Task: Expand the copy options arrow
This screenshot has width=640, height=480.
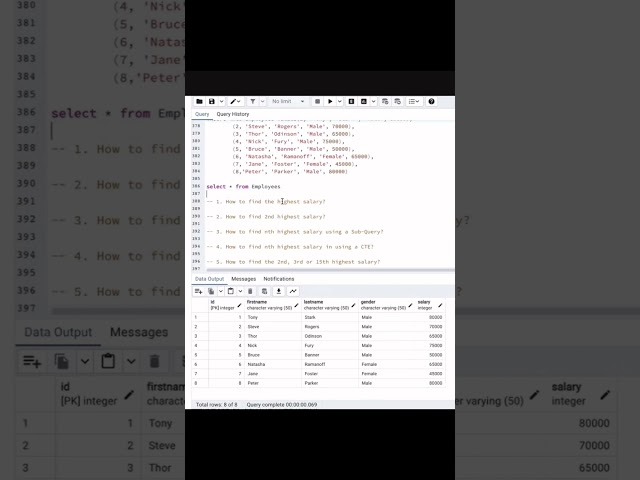Action: [220, 291]
